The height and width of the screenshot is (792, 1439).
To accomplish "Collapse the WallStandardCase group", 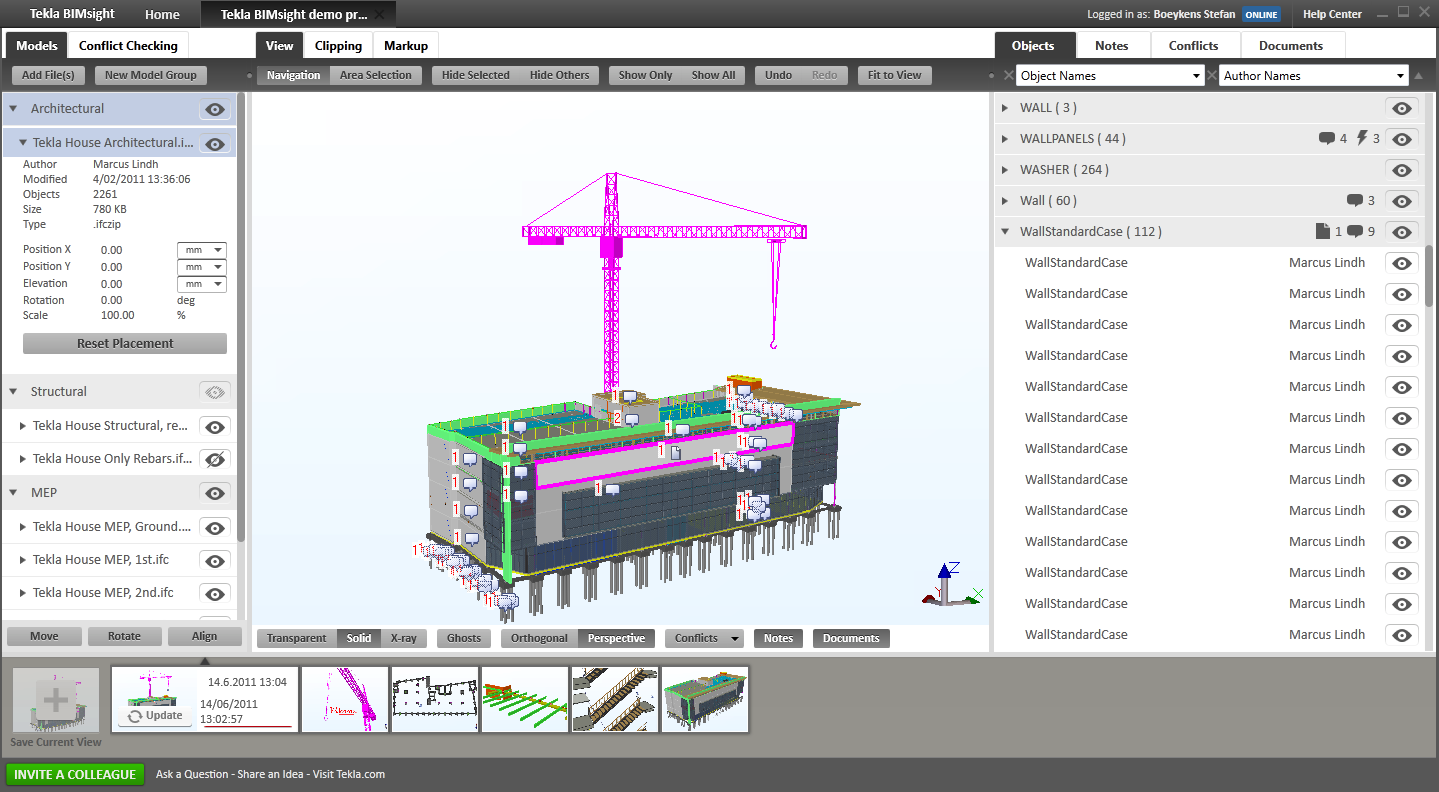I will tap(1006, 231).
